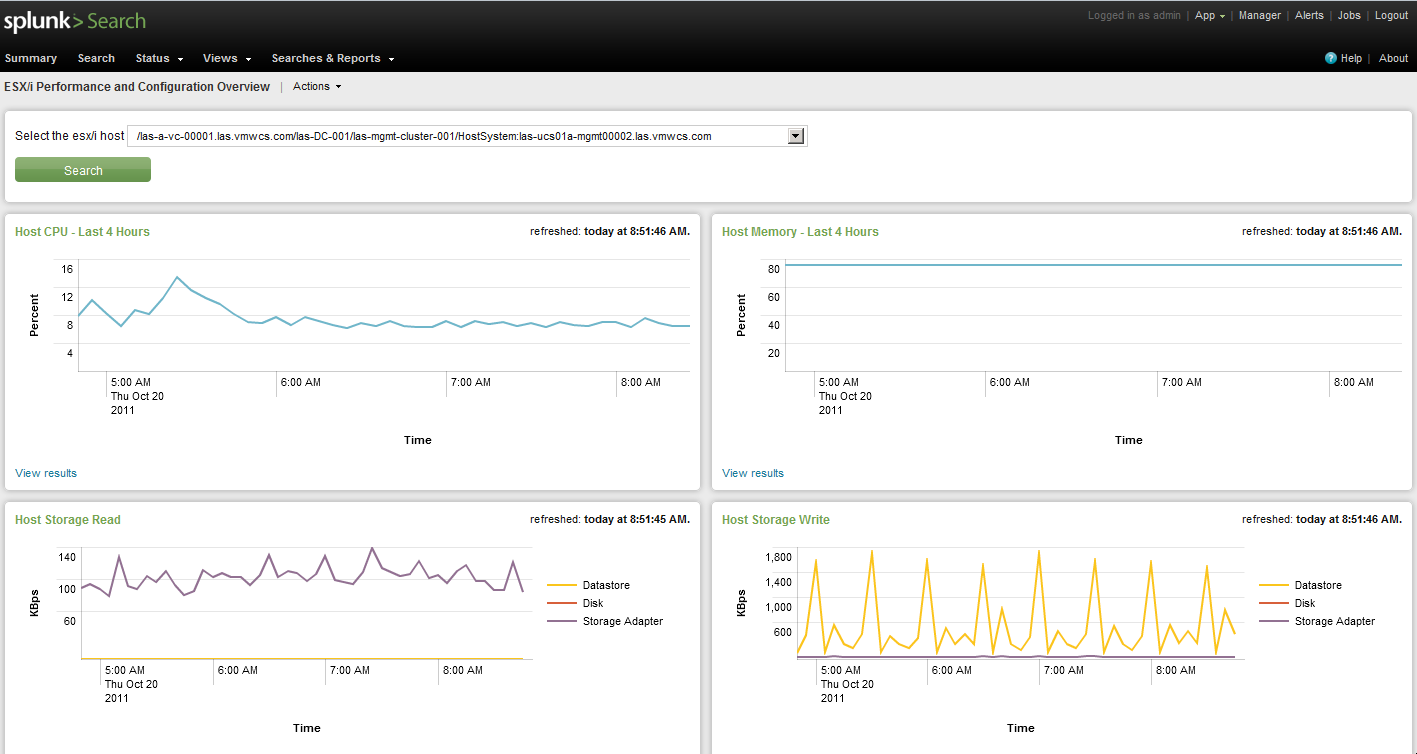Viewport: 1417px width, 754px height.
Task: Open the esx/i host dropdown arrow
Action: point(796,136)
